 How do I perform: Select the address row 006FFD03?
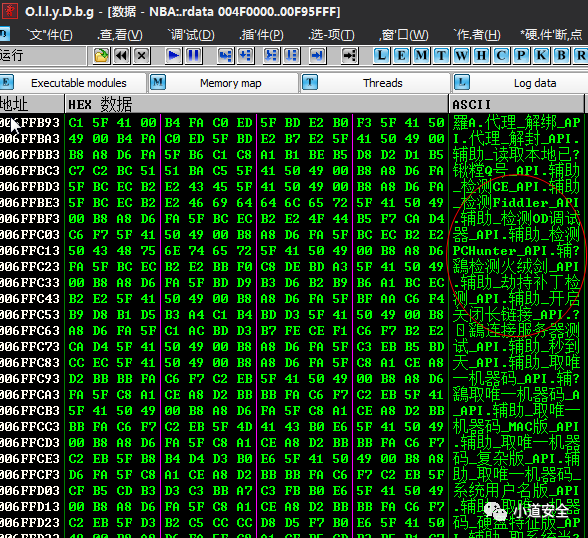[x=30, y=491]
